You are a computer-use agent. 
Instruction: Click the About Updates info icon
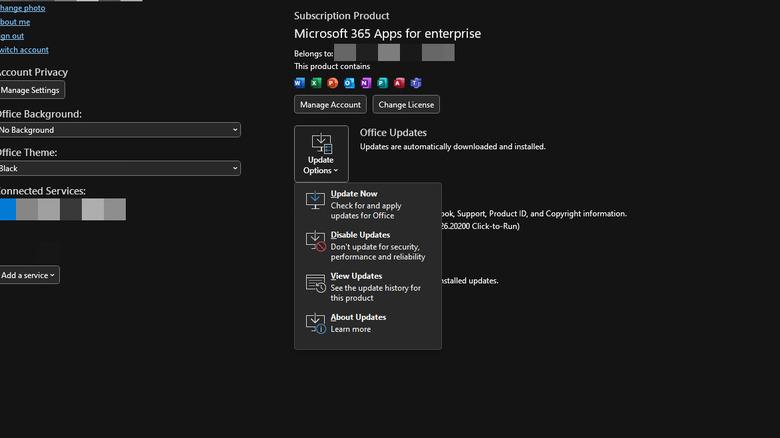315,324
